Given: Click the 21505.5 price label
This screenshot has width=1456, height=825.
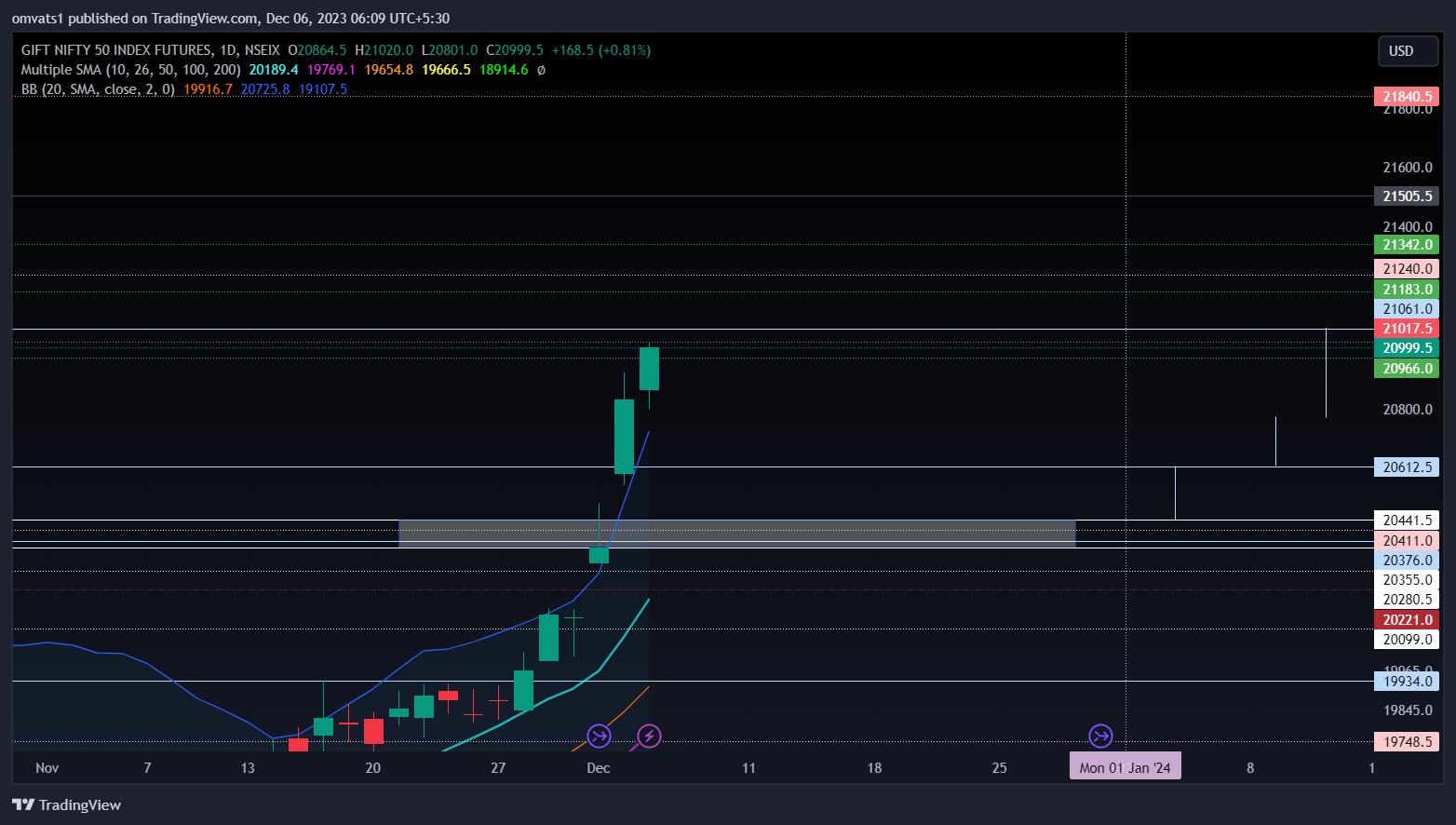Looking at the screenshot, I should (1407, 196).
